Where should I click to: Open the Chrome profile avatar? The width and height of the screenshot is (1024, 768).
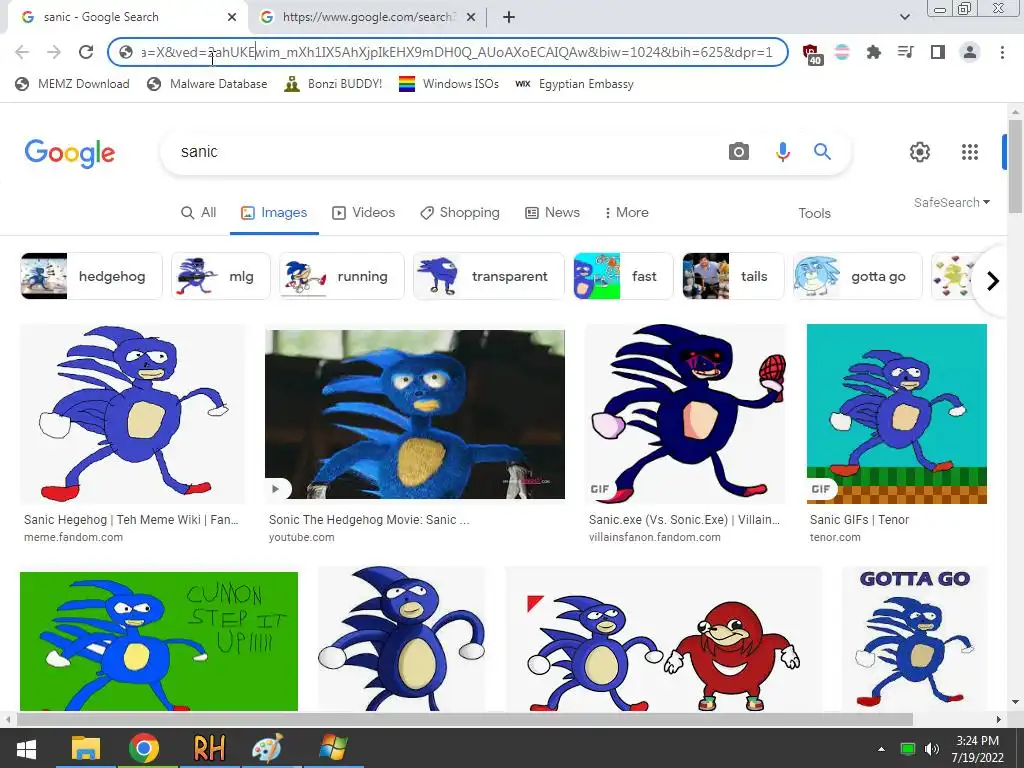click(x=970, y=52)
